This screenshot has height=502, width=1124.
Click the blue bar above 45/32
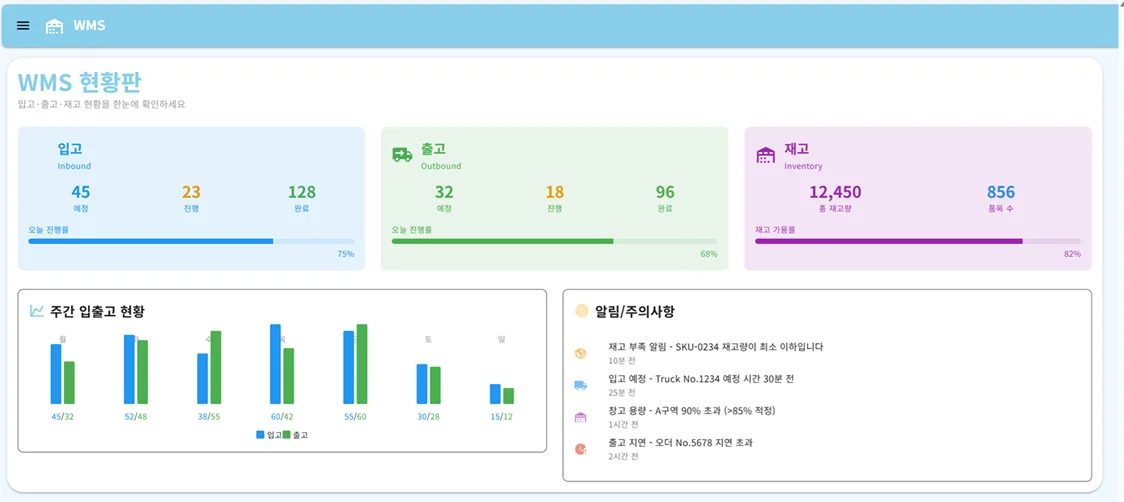[56, 374]
